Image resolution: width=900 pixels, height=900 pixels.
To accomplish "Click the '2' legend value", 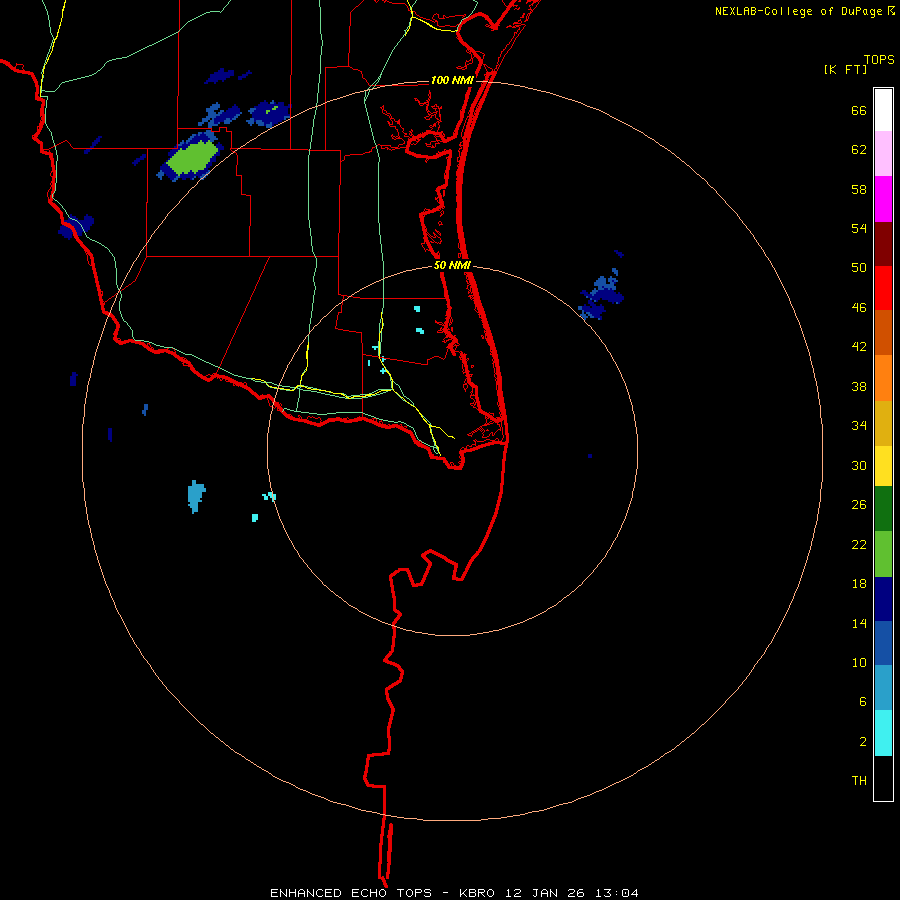I will 863,742.
